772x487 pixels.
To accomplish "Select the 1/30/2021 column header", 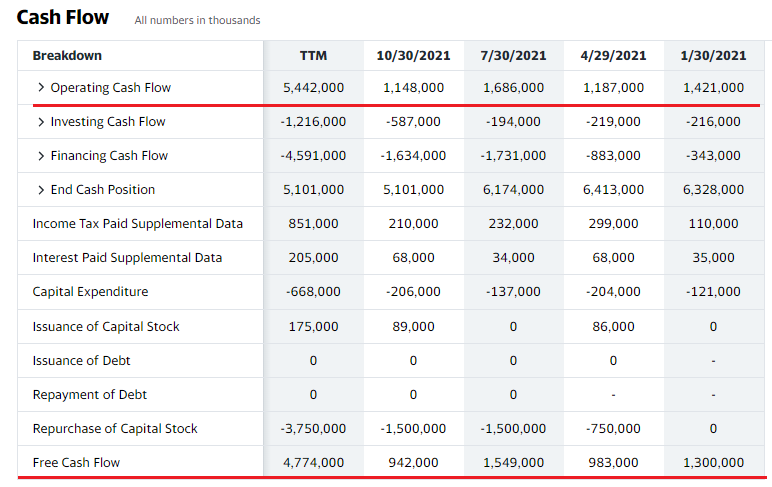I will [x=713, y=55].
